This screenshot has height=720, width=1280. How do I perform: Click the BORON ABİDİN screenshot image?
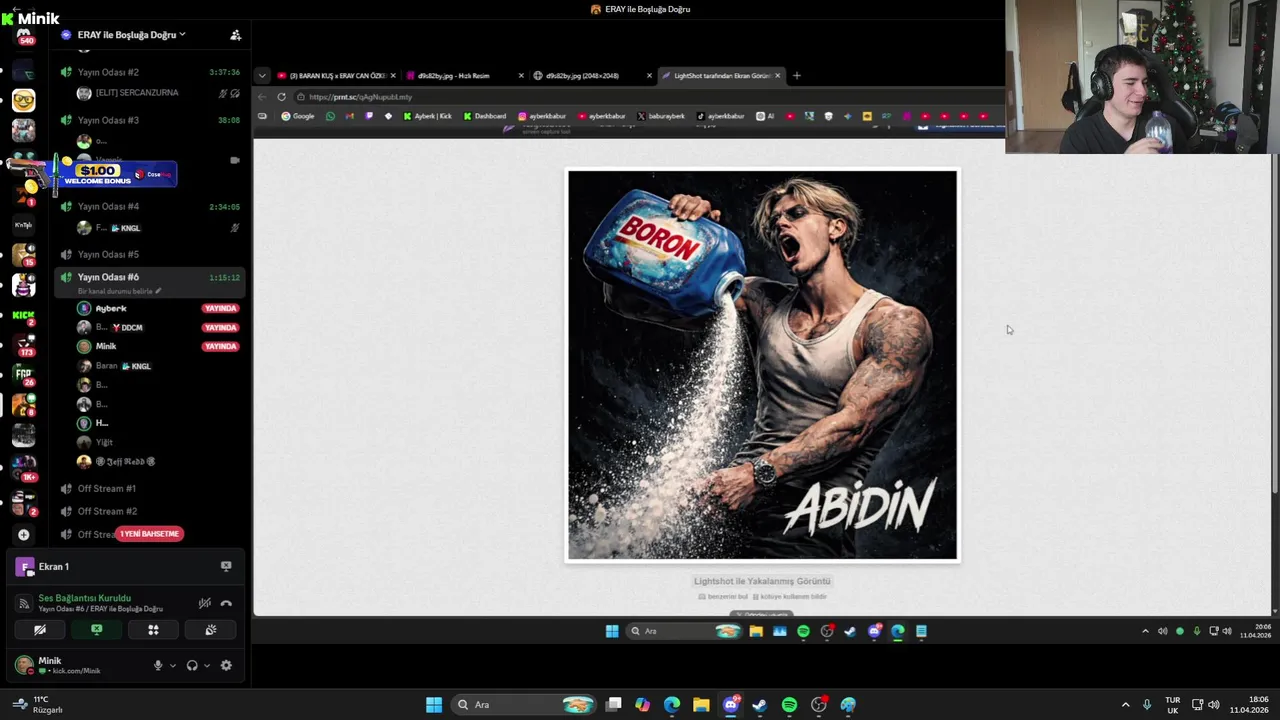(762, 365)
